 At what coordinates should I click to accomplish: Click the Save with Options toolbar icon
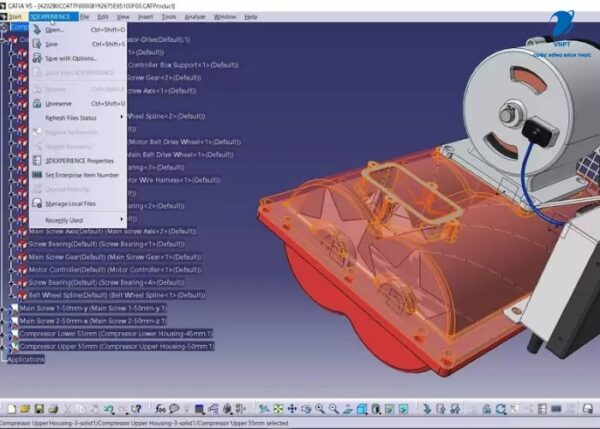(x=455, y=409)
